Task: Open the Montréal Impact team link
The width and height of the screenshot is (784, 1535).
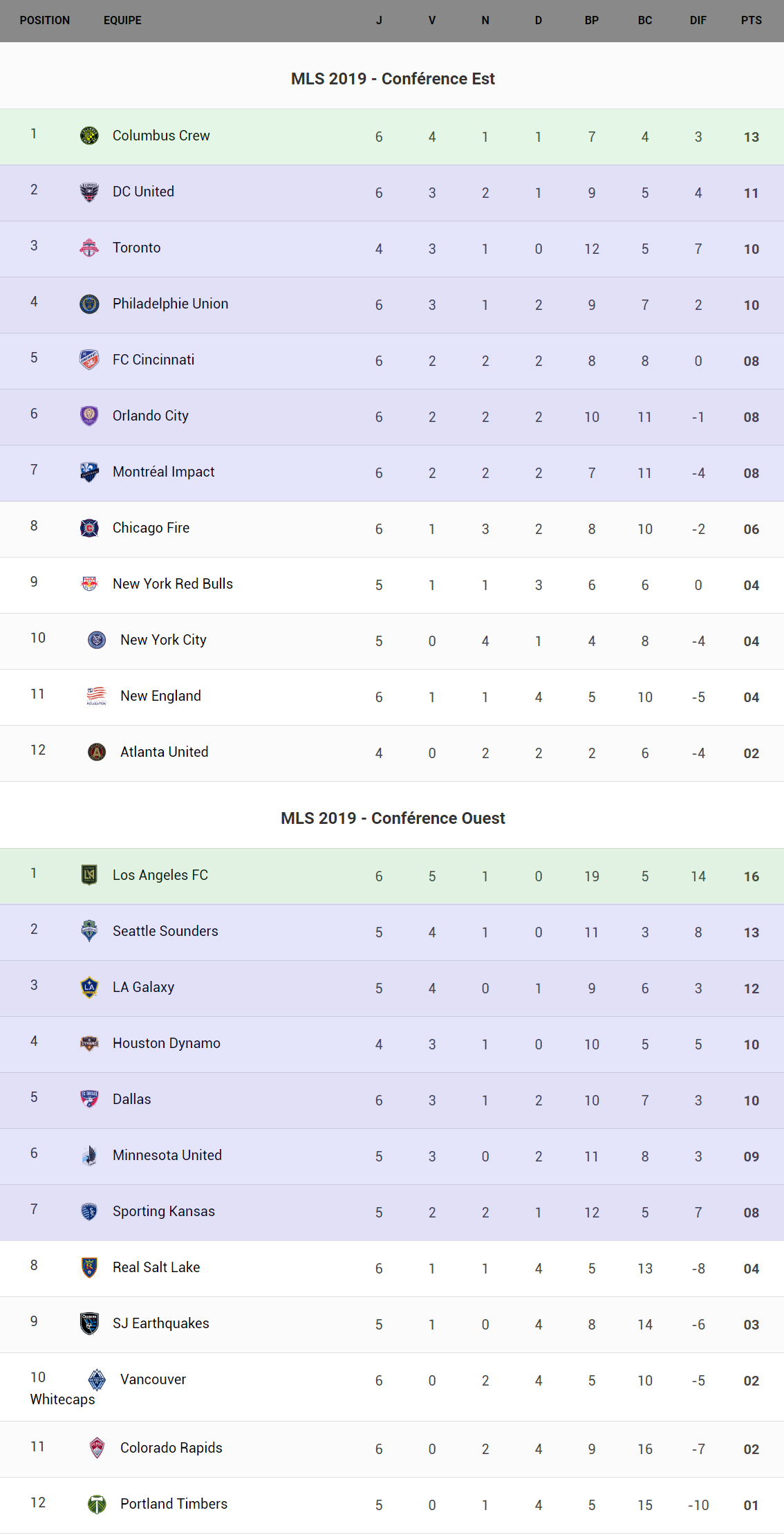Action: pos(163,472)
